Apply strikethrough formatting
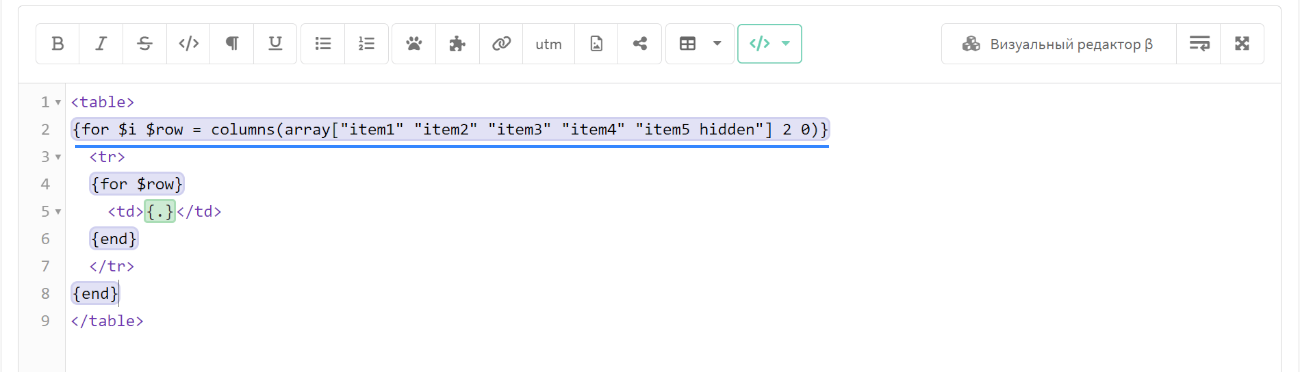1300x372 pixels. 145,44
